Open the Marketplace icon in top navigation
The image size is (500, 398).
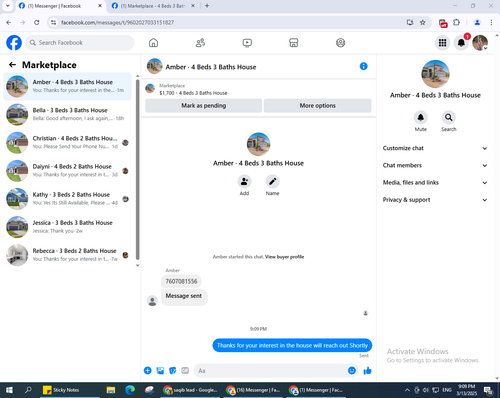point(294,43)
